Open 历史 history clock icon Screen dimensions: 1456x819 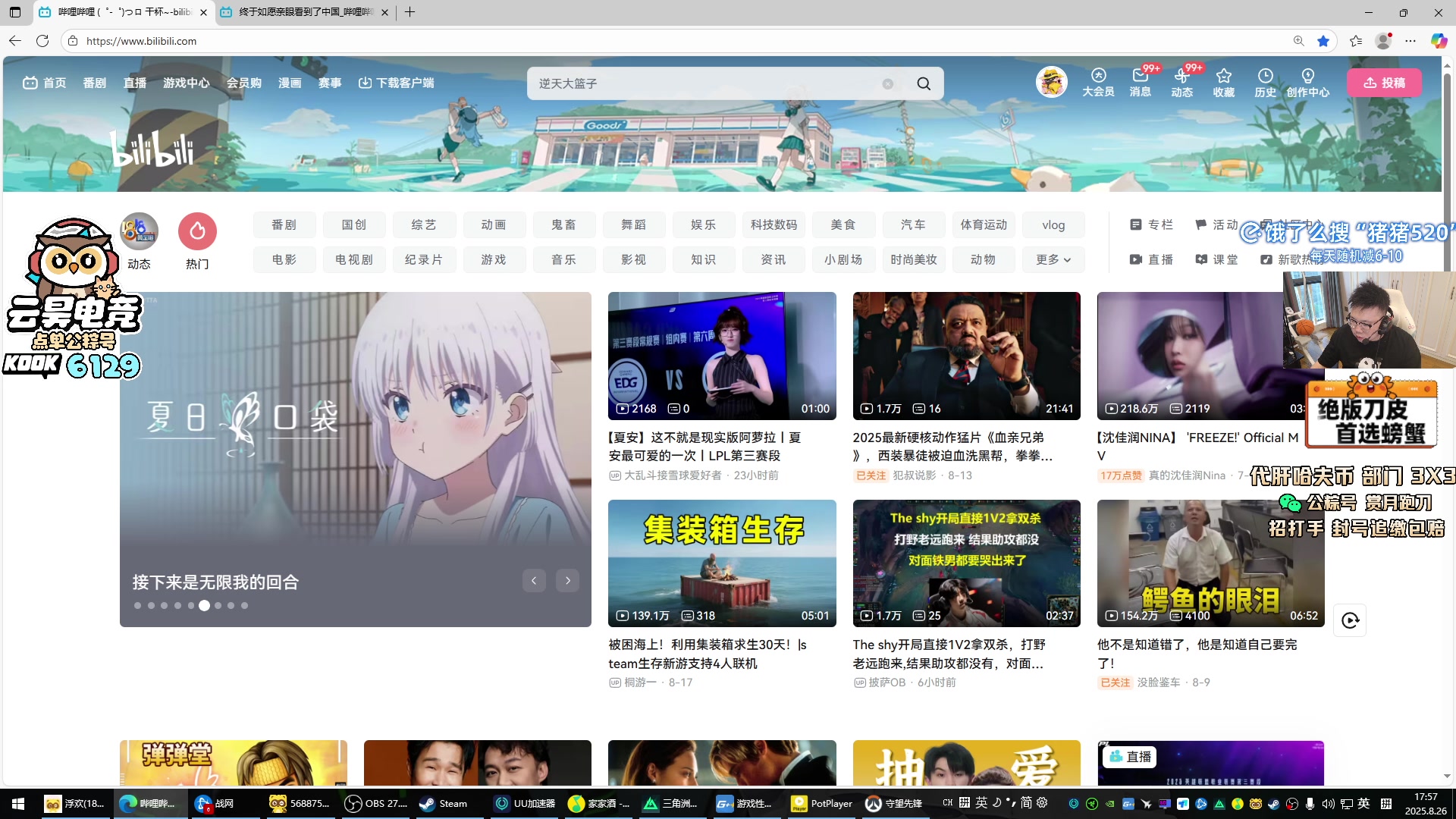point(1266,82)
